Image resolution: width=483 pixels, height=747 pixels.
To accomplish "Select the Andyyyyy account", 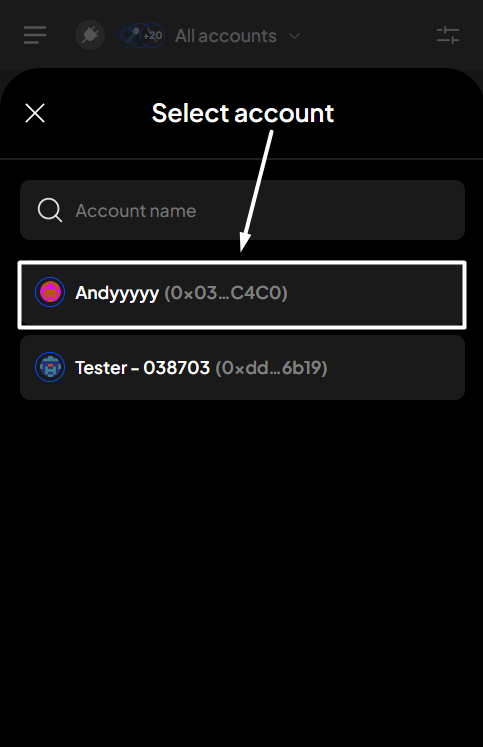I will (x=242, y=295).
